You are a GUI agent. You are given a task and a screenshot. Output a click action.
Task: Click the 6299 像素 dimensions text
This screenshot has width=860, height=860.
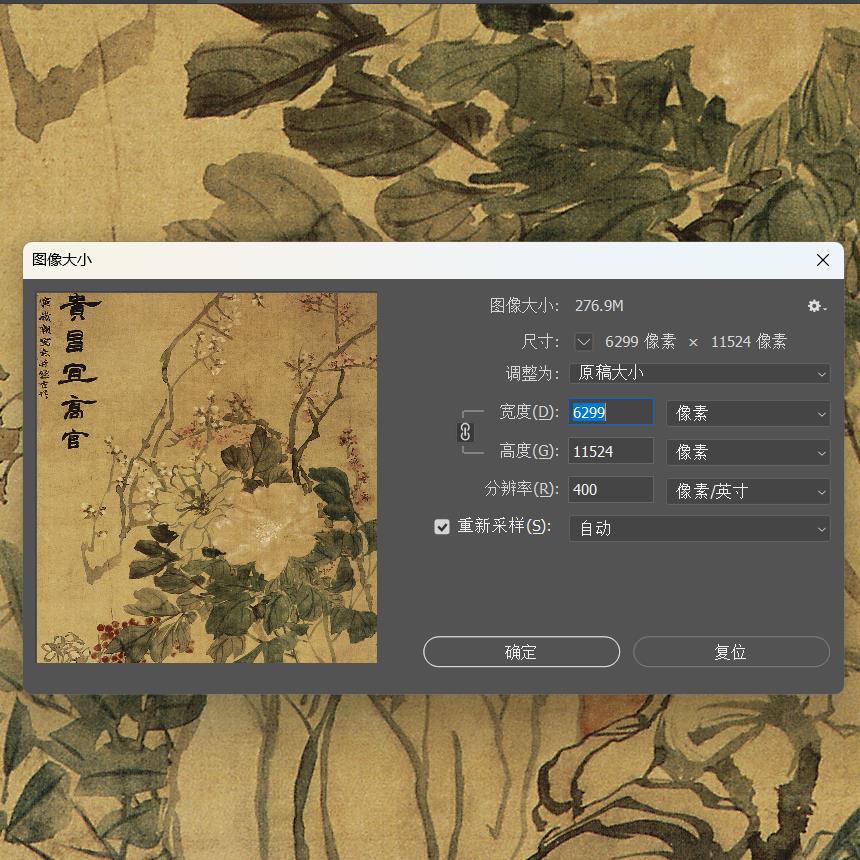coord(640,342)
